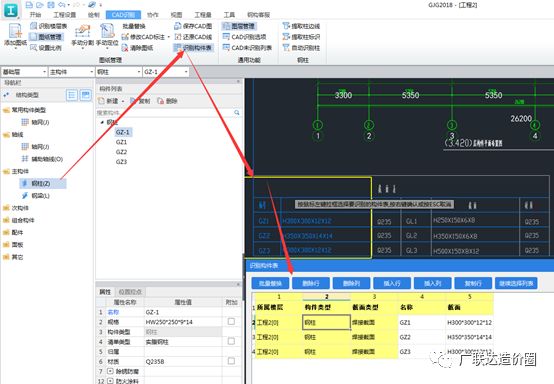554x384 pixels.
Task: Click the 批量替换 button in the dialog
Action: (x=270, y=283)
